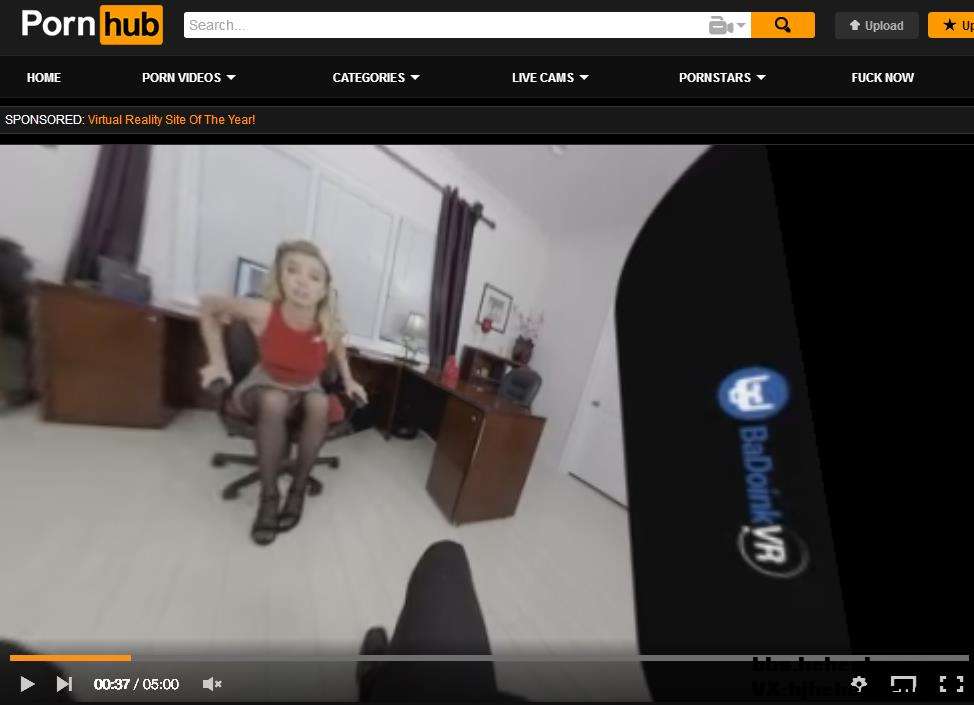
Task: Expand the Categories dropdown menu
Action: click(x=376, y=77)
